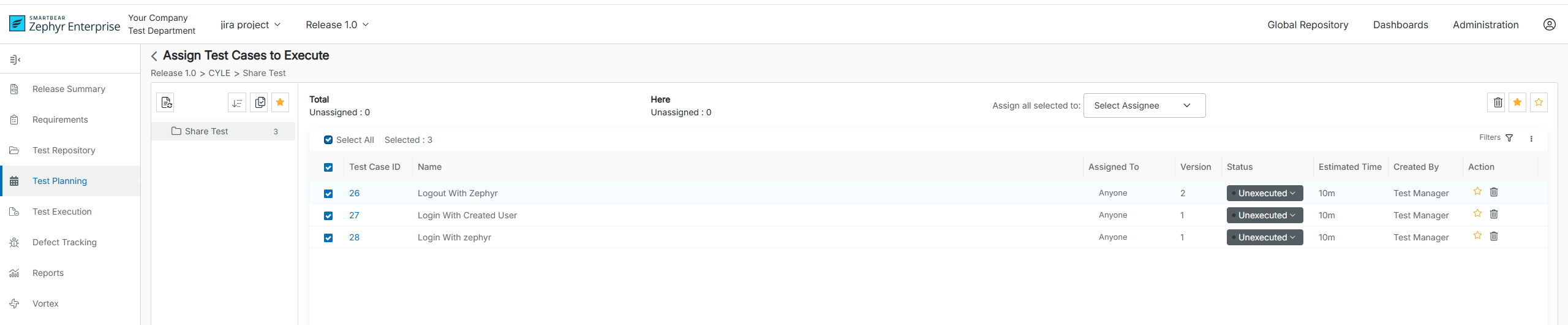Click the bulk delete trash icon at top right
Image resolution: width=1568 pixels, height=325 pixels.
pos(1498,103)
